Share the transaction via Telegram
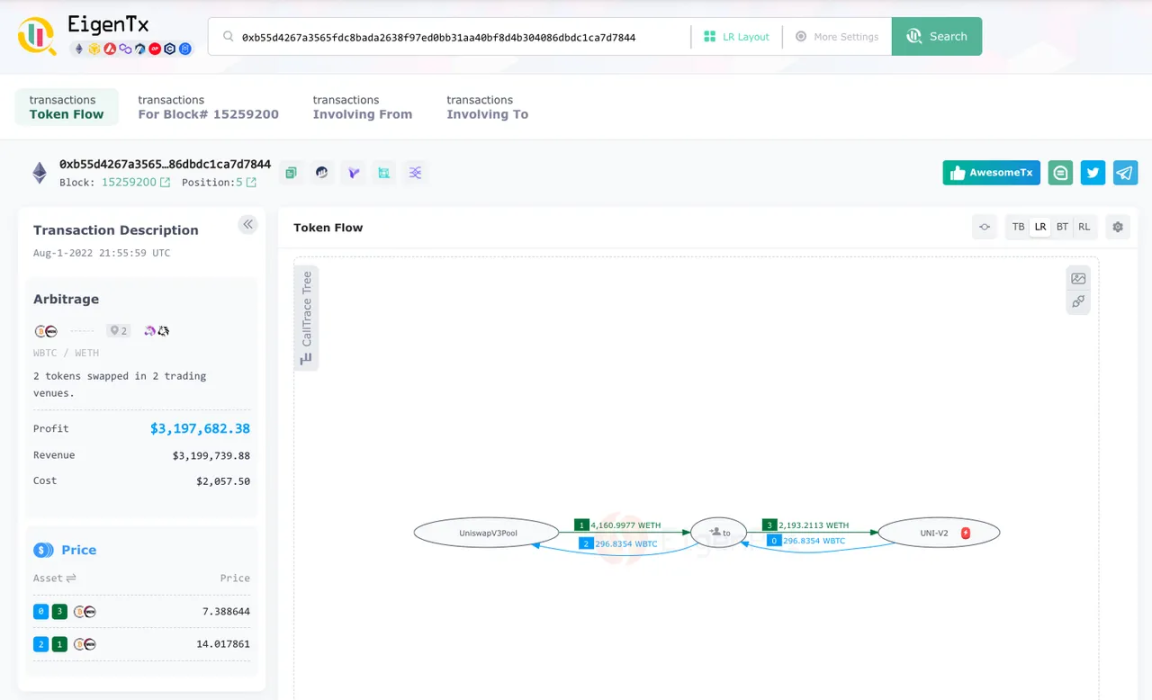 point(1125,173)
